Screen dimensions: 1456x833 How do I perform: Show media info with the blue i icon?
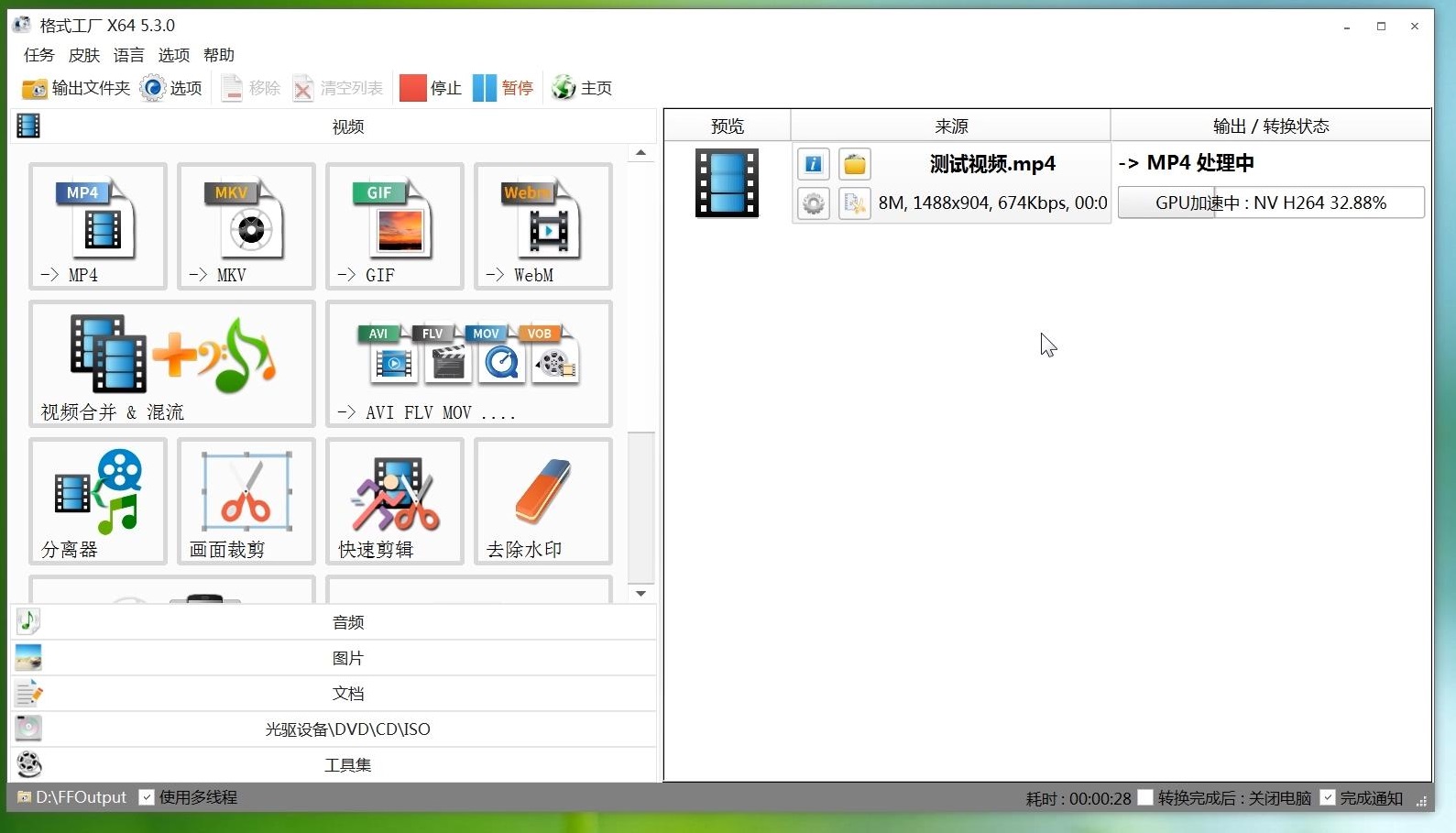(814, 165)
